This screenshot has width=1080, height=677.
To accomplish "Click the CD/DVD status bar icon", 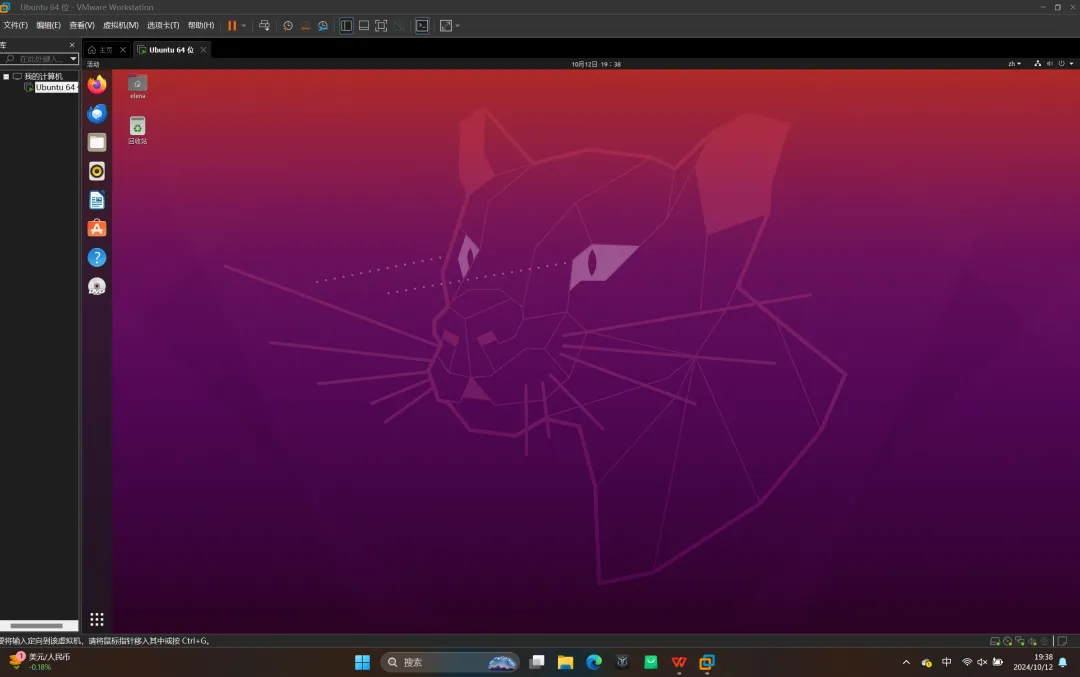I will (1008, 641).
